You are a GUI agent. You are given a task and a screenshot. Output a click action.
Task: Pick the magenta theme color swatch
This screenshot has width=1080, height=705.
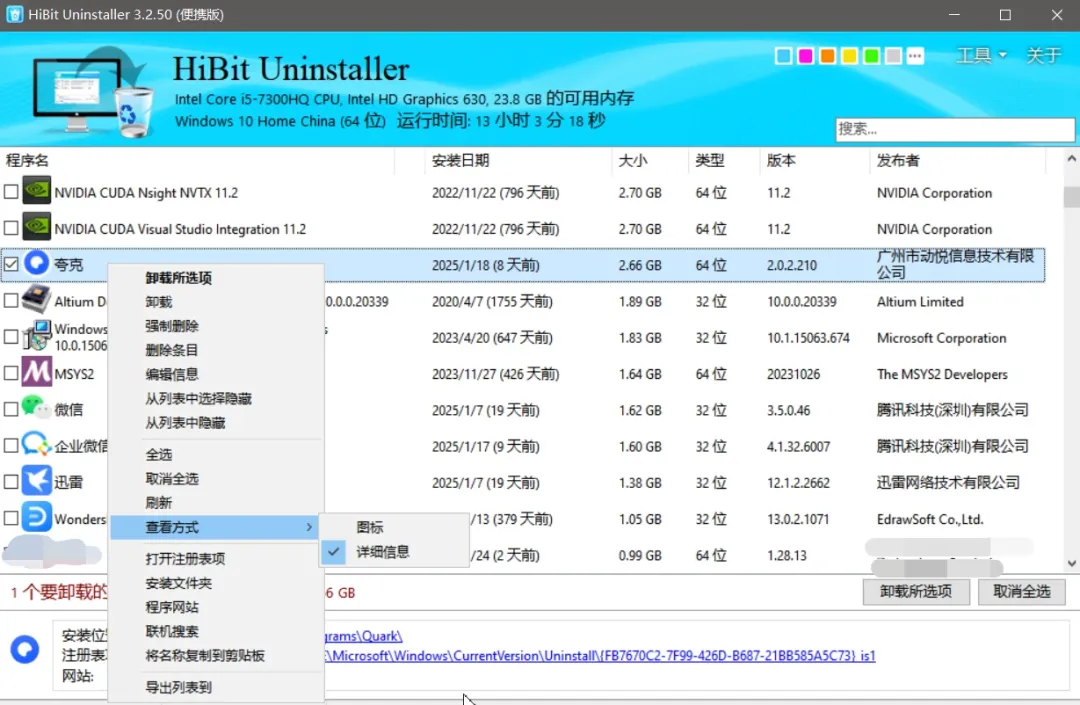pos(805,56)
